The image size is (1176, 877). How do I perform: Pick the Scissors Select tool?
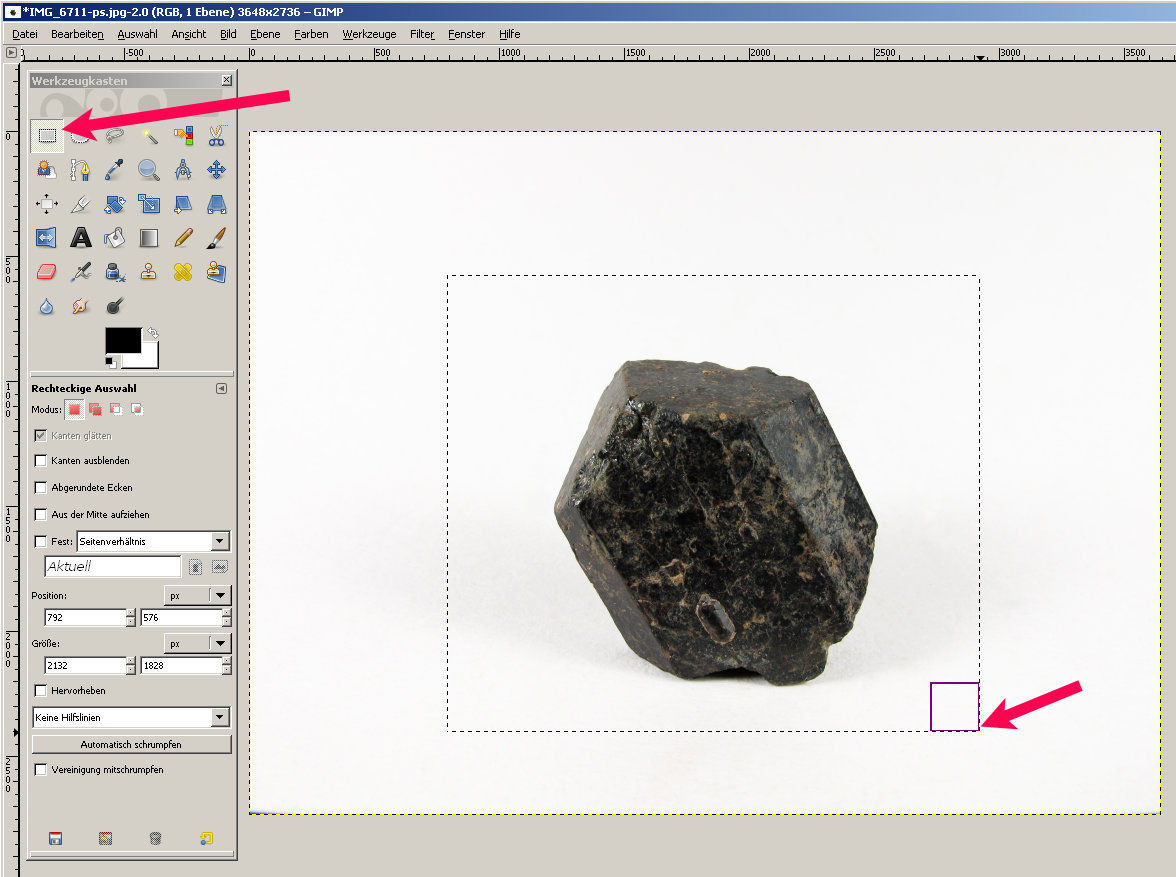coord(216,135)
